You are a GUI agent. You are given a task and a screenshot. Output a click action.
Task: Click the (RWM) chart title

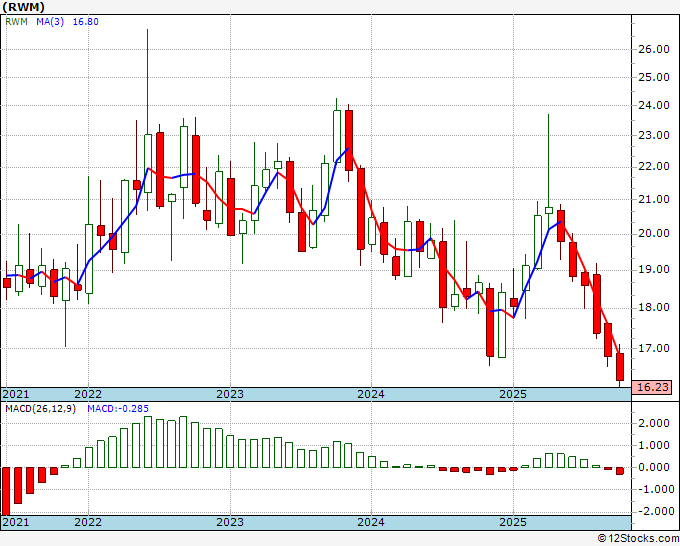(x=23, y=7)
